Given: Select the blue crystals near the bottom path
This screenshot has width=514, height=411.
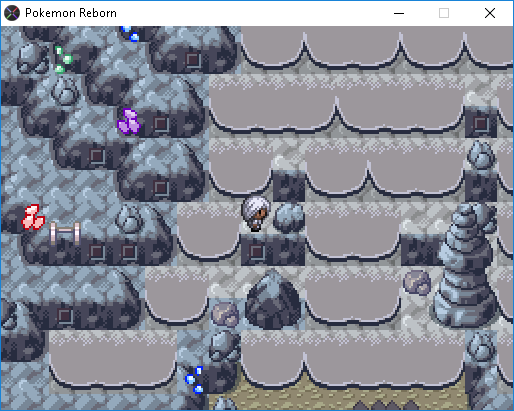Looking at the screenshot, I should coord(195,380).
